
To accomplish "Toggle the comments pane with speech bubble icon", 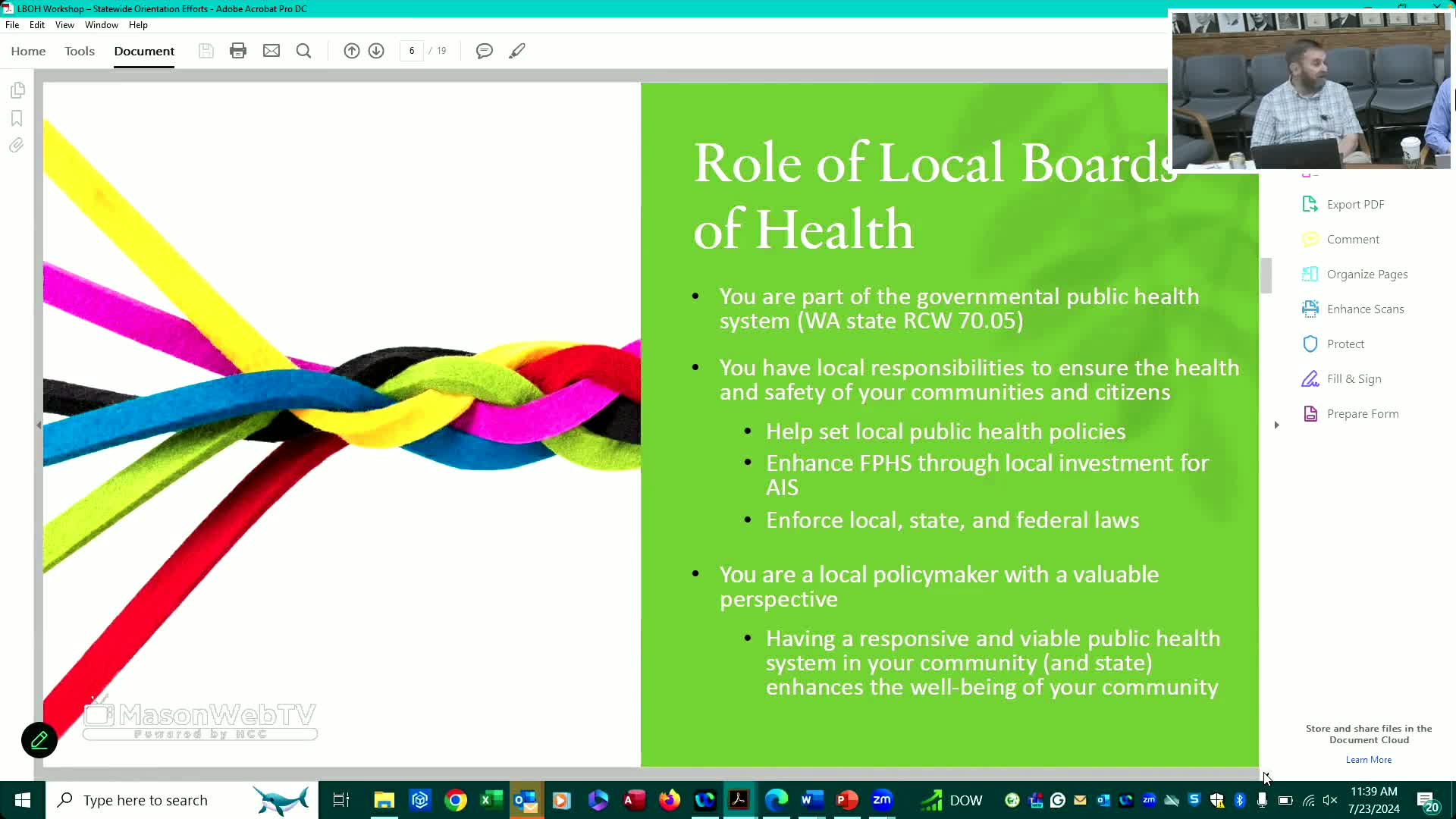I will 484,50.
